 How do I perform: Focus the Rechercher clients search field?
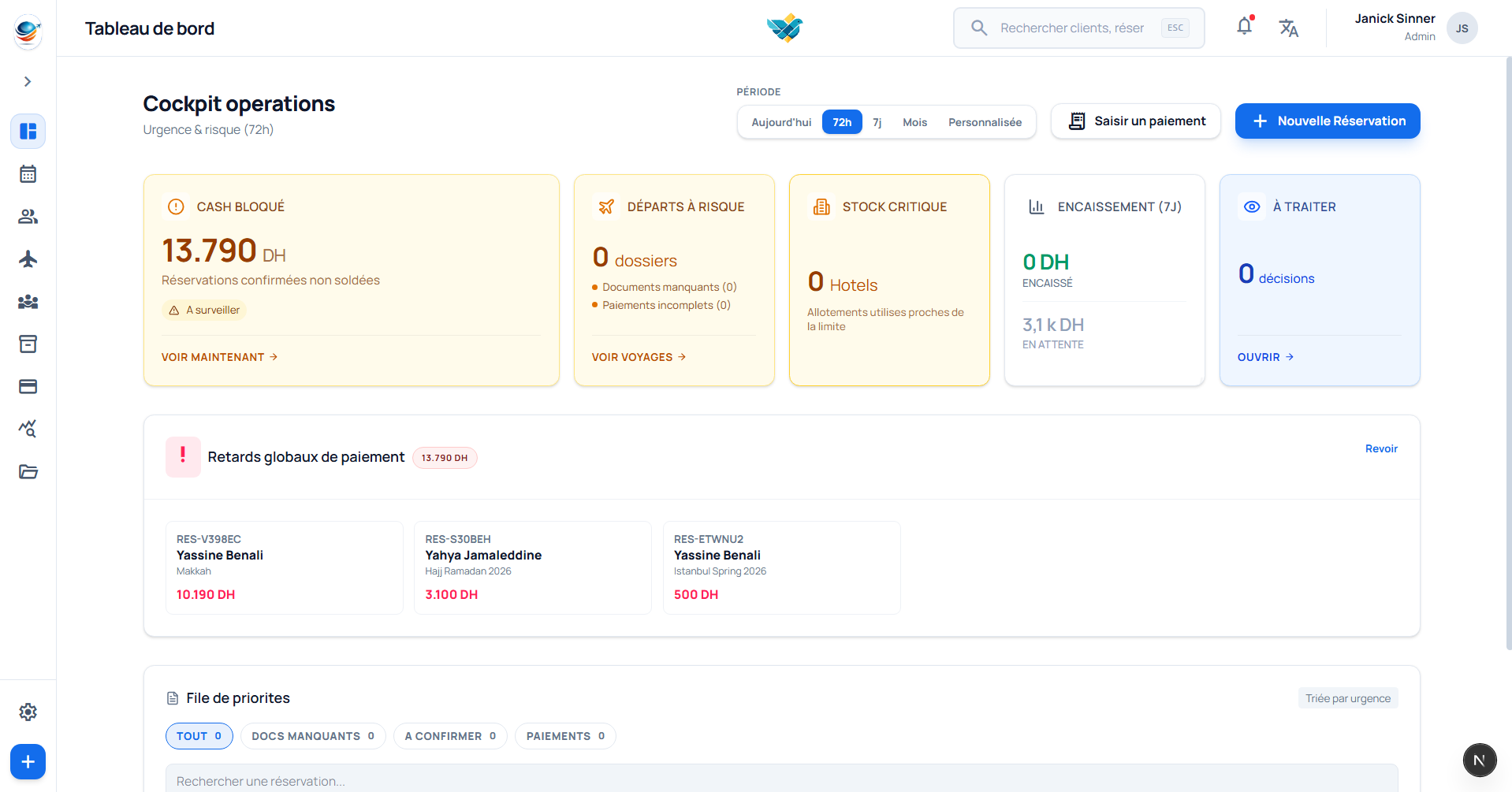click(1071, 28)
